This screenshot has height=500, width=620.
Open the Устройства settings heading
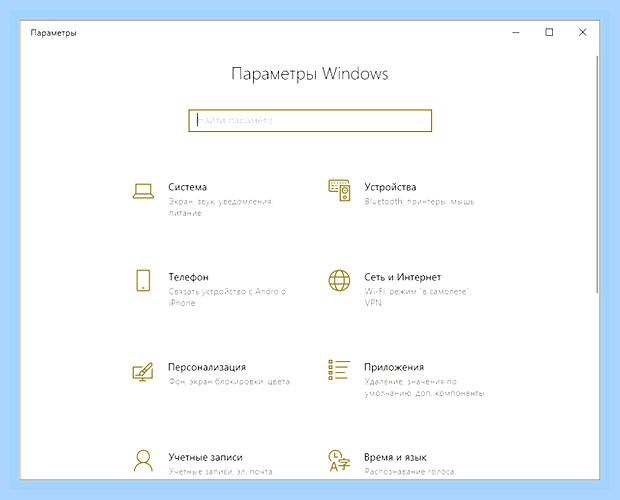pos(390,187)
